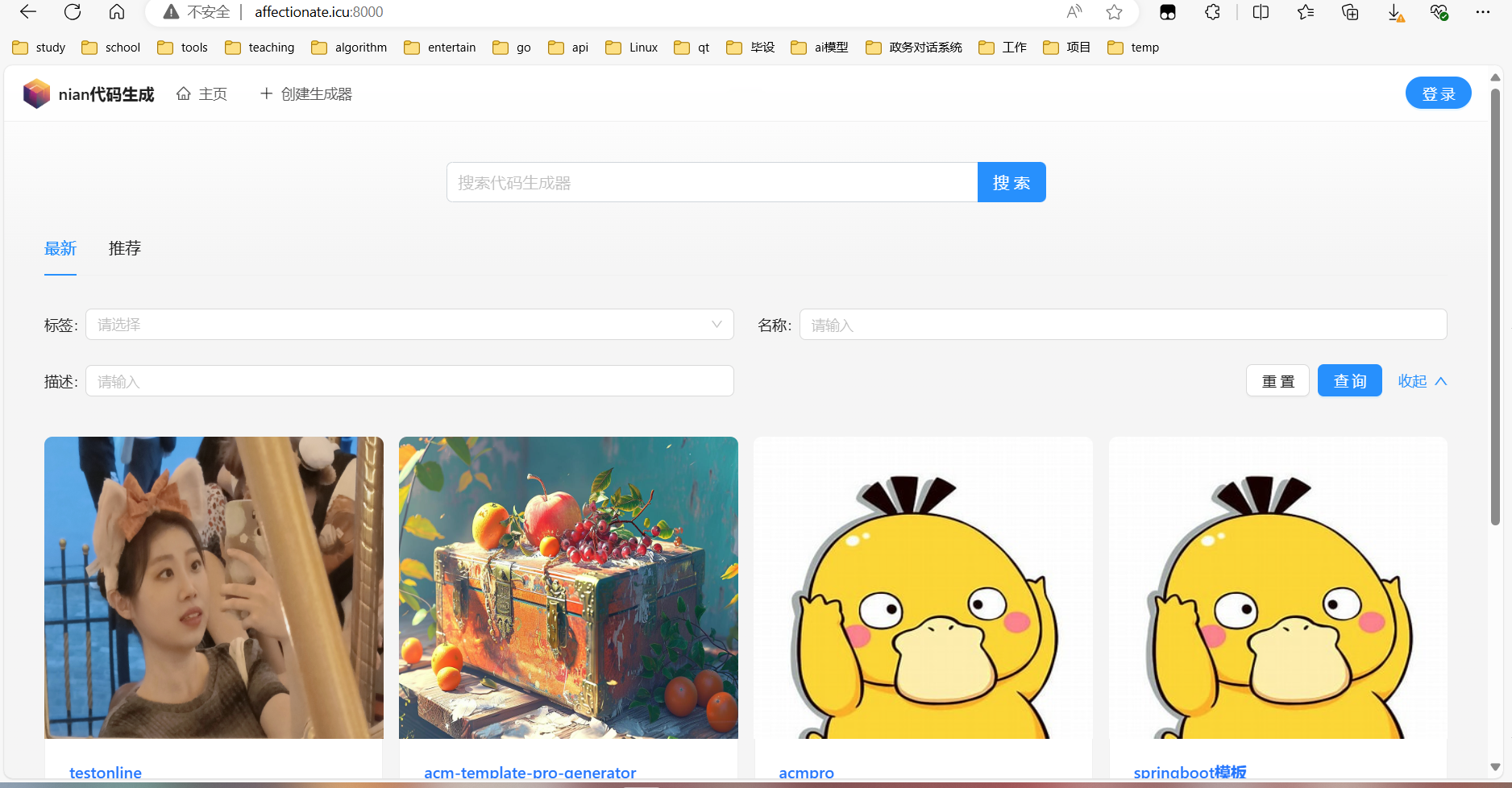Focus the 描述 input field
1512x788 pixels.
[409, 381]
